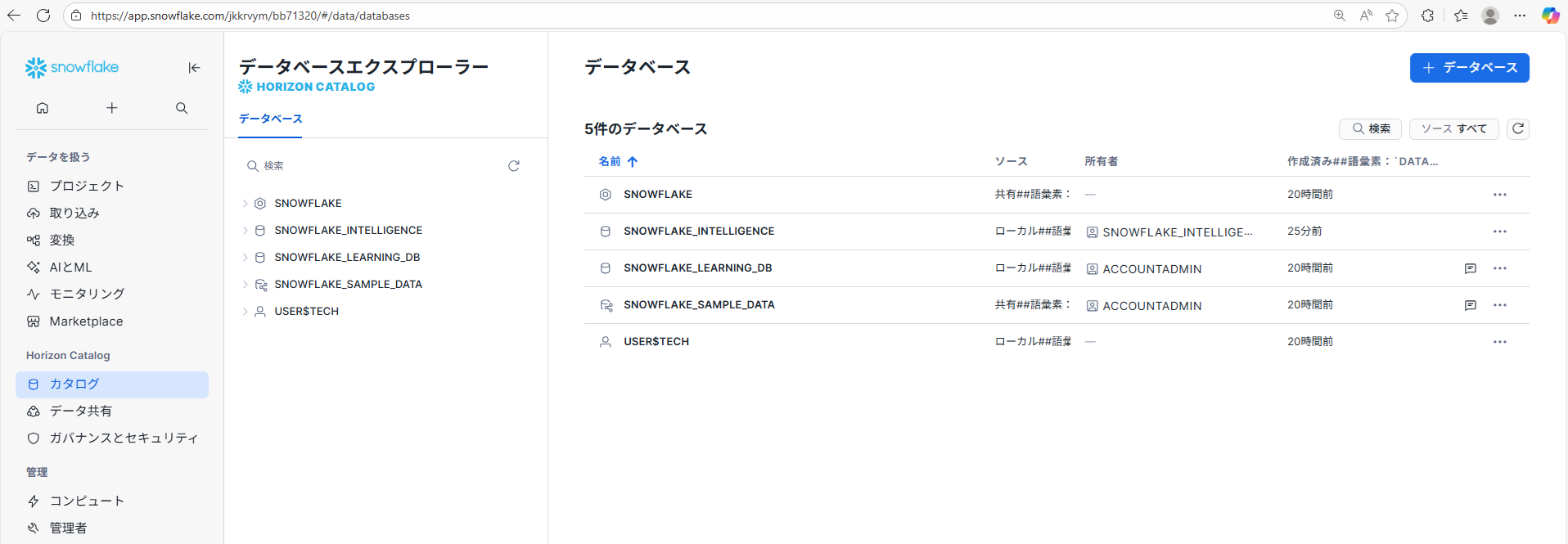Screen dimensions: 1568x544
Task: Expand USER$TECH in explorer tree
Action: click(x=245, y=312)
